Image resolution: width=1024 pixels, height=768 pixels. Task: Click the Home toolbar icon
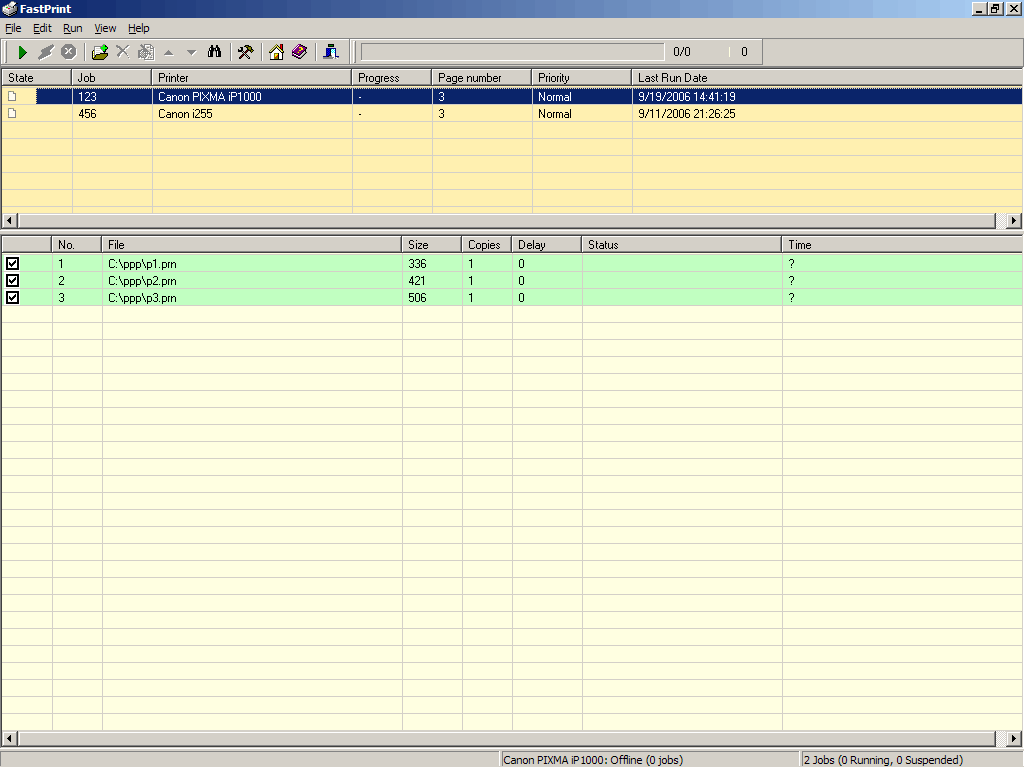click(x=273, y=51)
